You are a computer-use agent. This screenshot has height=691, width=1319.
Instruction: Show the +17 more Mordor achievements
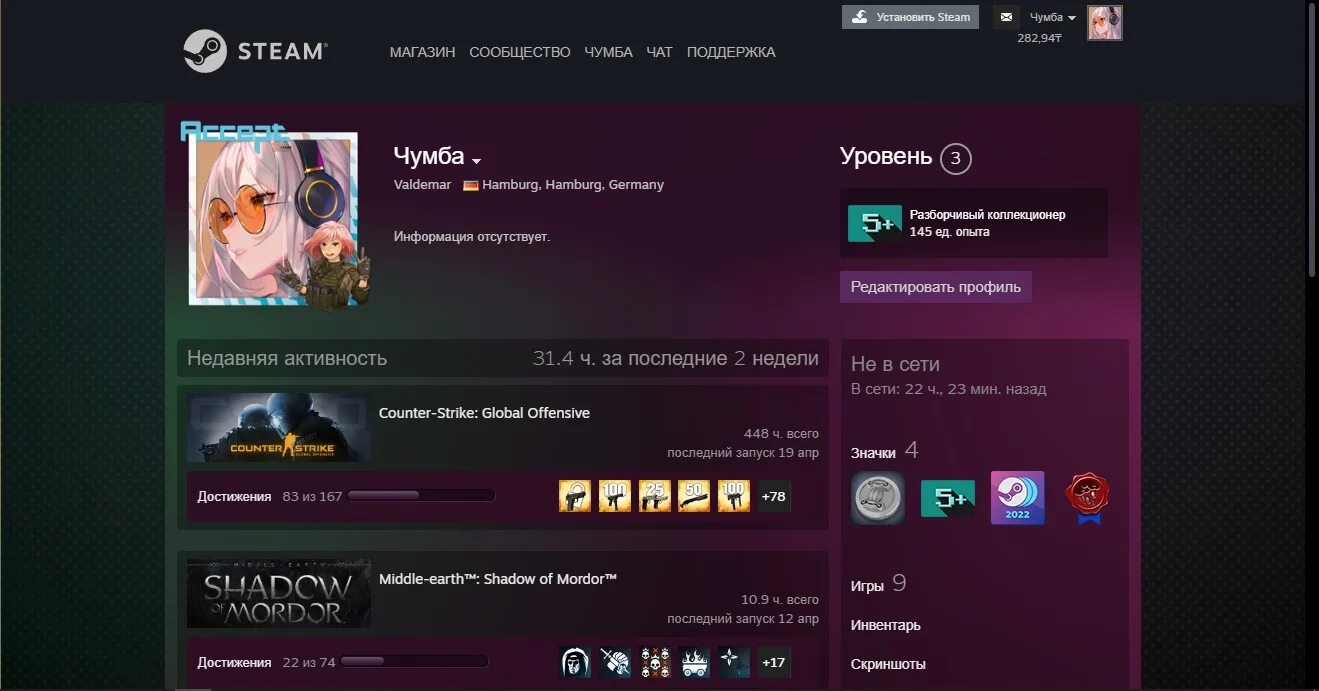(x=774, y=662)
